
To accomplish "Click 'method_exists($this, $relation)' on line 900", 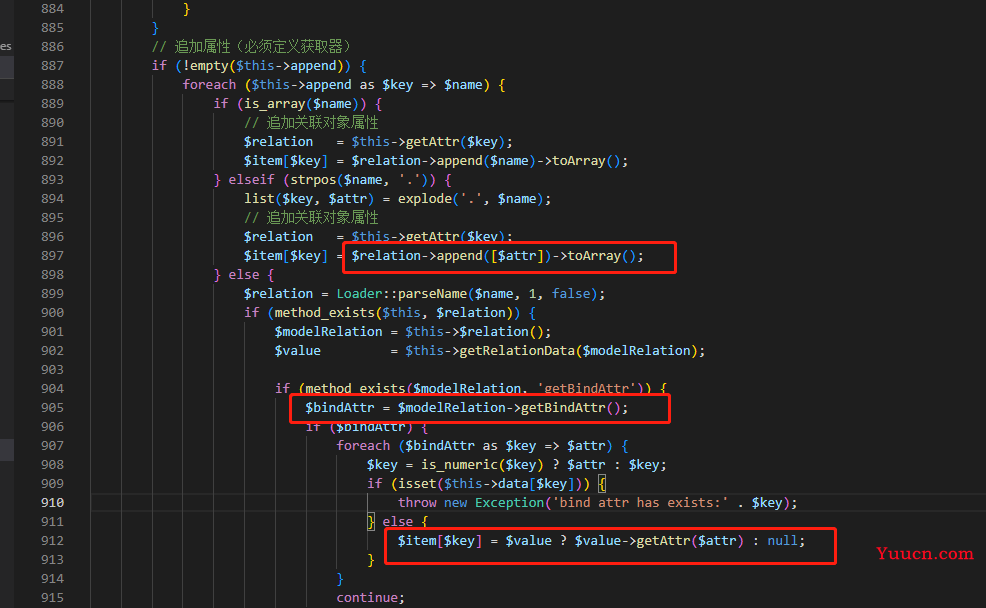I will coord(394,312).
